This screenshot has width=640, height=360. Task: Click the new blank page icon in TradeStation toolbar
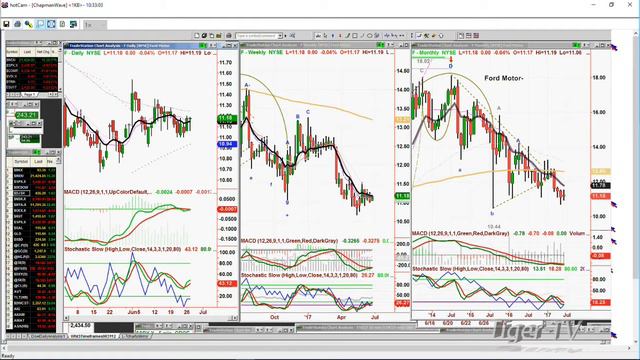tap(197, 36)
